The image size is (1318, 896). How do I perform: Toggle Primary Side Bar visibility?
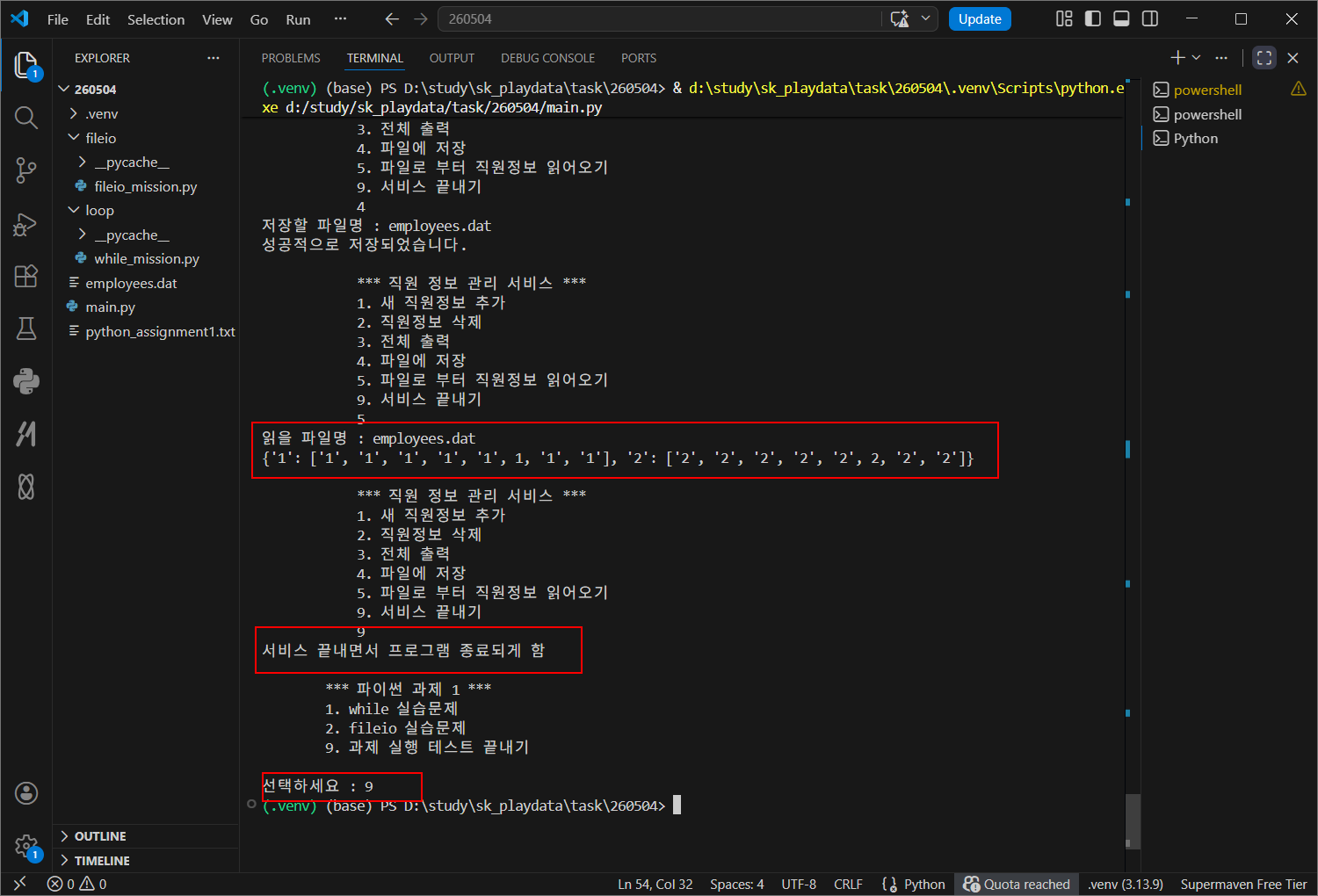[x=1093, y=19]
